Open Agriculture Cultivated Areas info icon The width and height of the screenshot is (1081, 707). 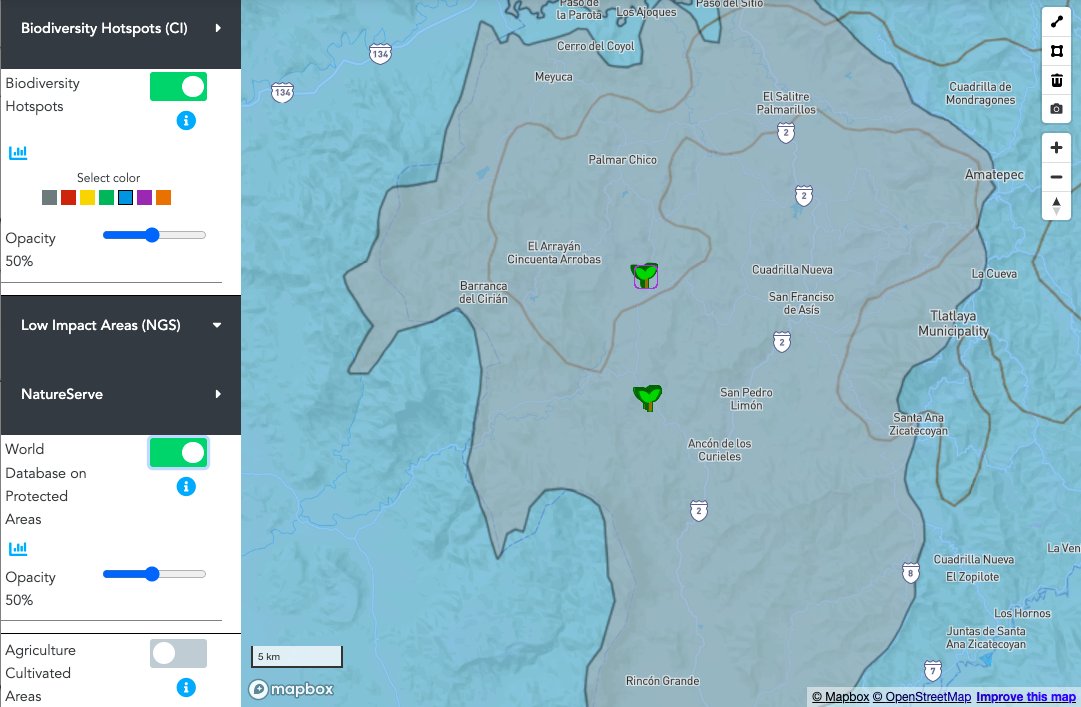coord(186,687)
